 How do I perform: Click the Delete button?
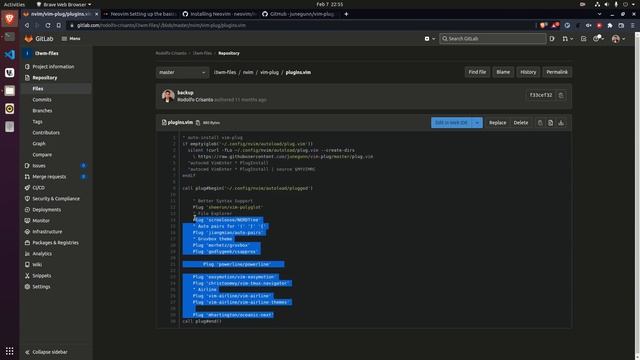tap(520, 123)
